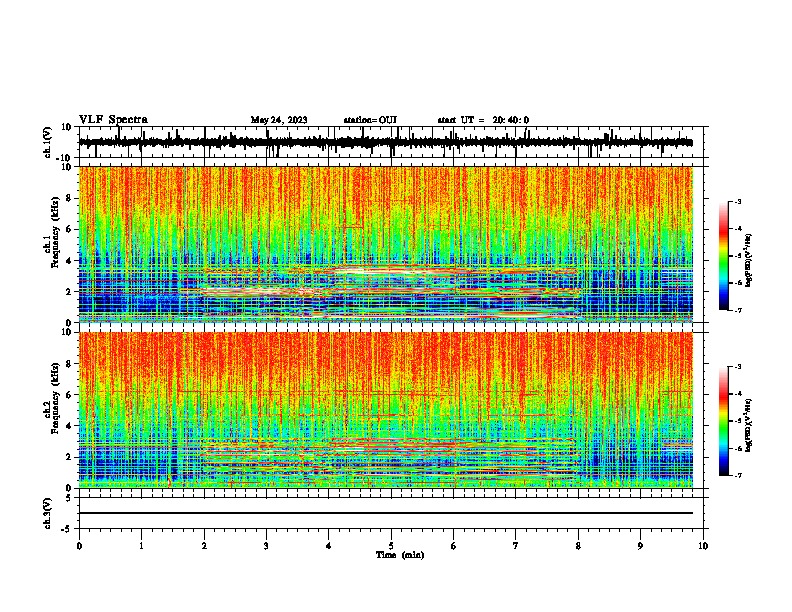The width and height of the screenshot is (792, 612).
Task: Click the "6" kHz tick of ch.2 spectrogram
Action: pos(69,394)
